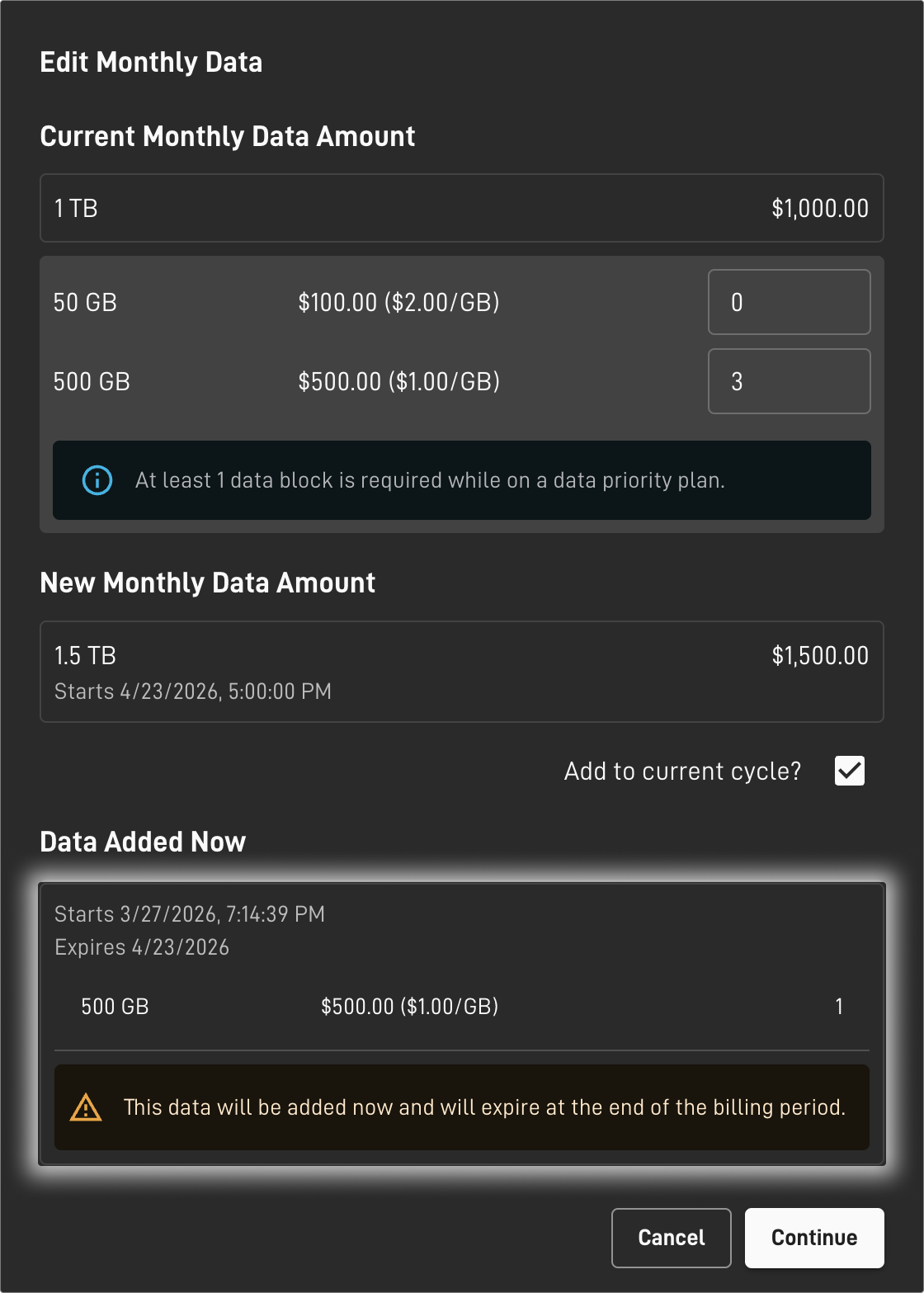
Task: Click the 50 GB block label
Action: [x=85, y=303]
